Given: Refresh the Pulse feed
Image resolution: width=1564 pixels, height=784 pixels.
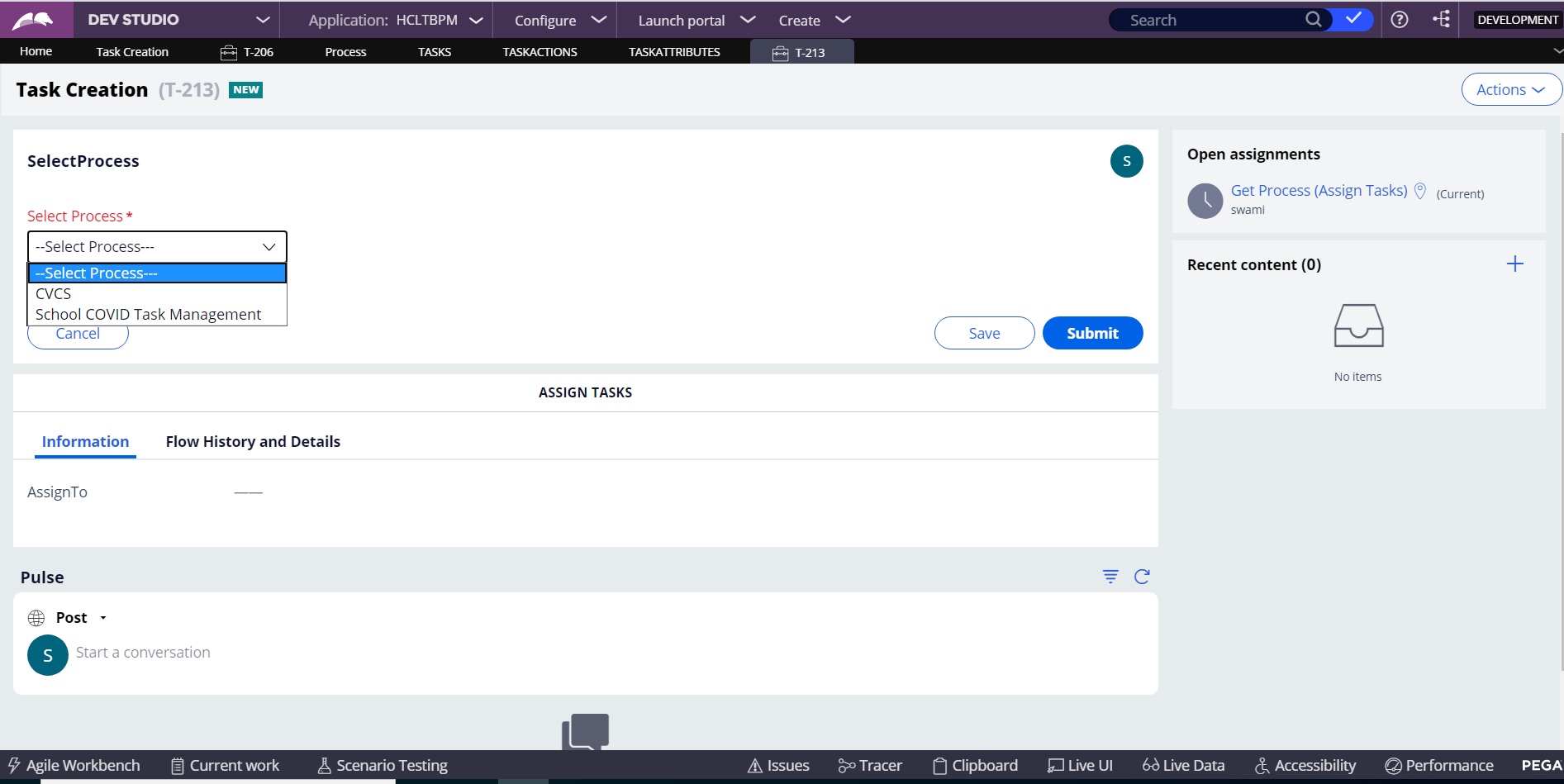Looking at the screenshot, I should click(1142, 577).
